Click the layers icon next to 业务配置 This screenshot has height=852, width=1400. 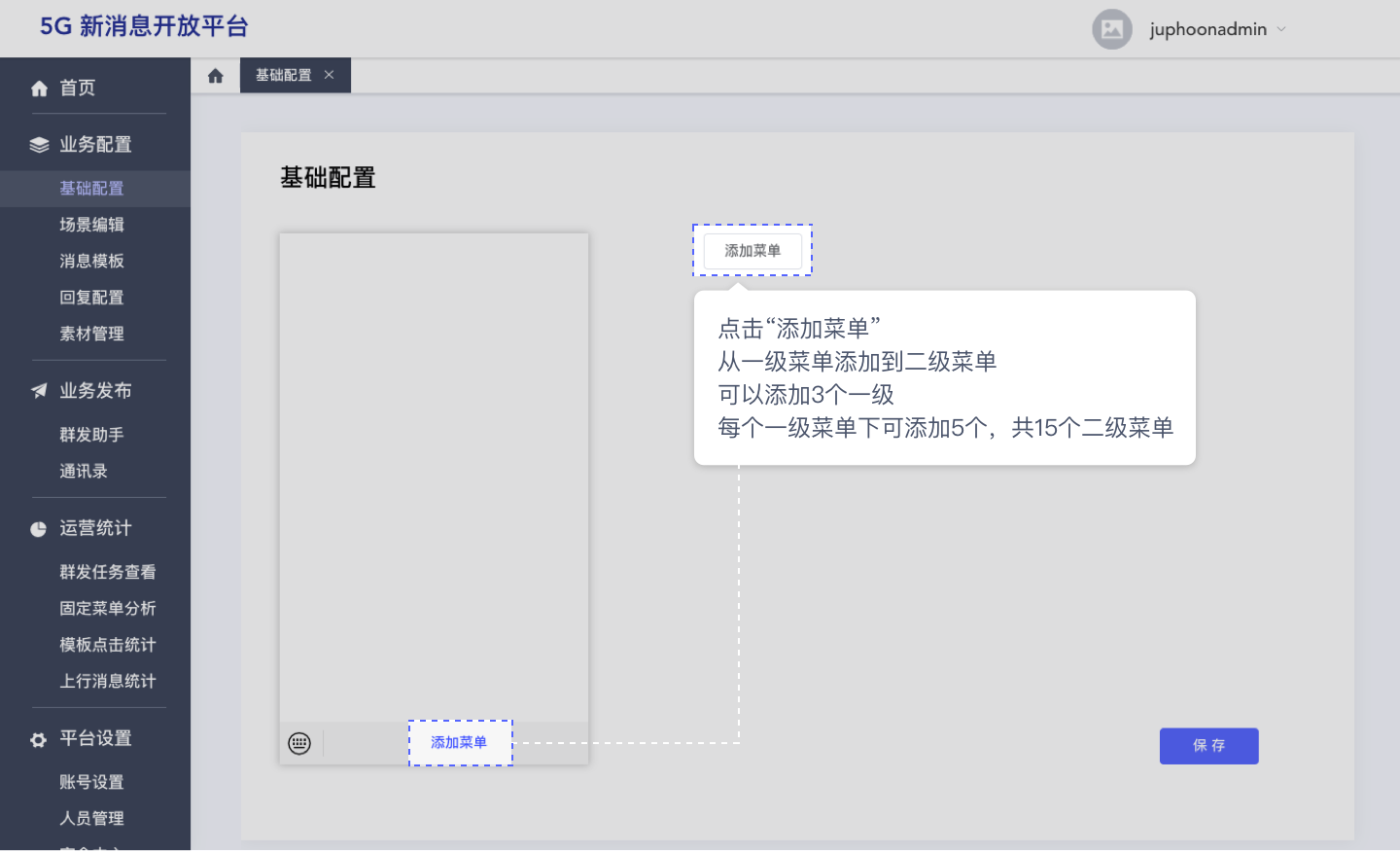[39, 144]
